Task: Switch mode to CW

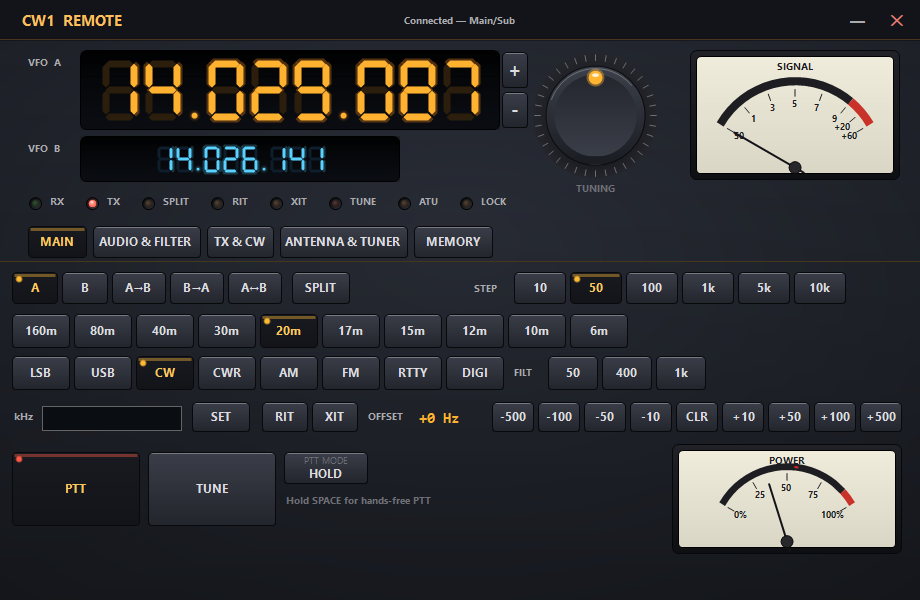Action: click(165, 373)
